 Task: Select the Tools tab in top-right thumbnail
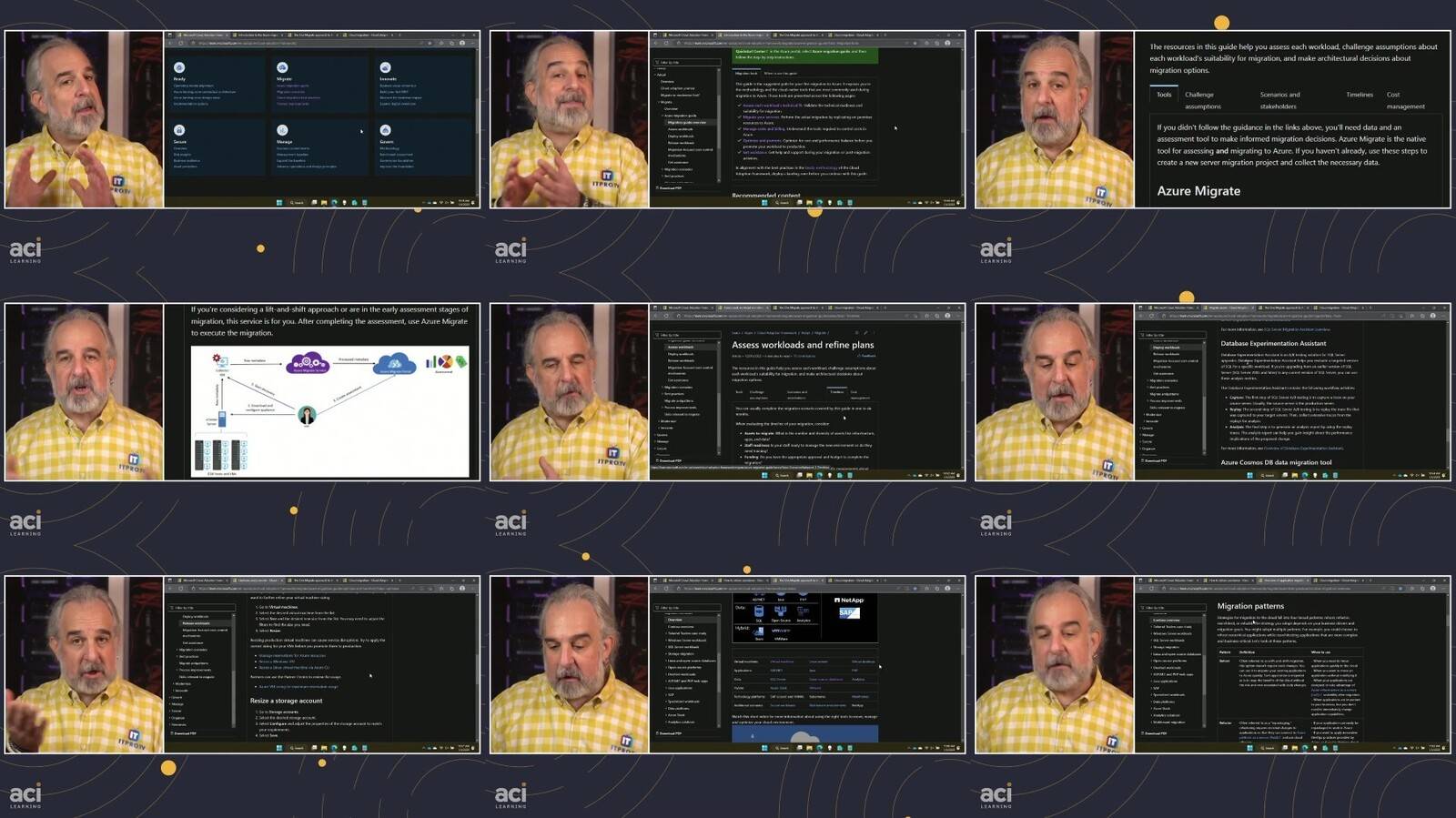coord(1164,95)
